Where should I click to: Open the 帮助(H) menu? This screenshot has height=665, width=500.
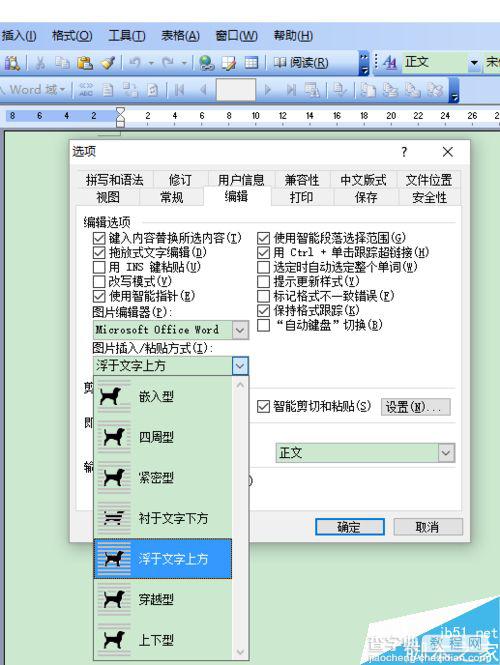293,36
